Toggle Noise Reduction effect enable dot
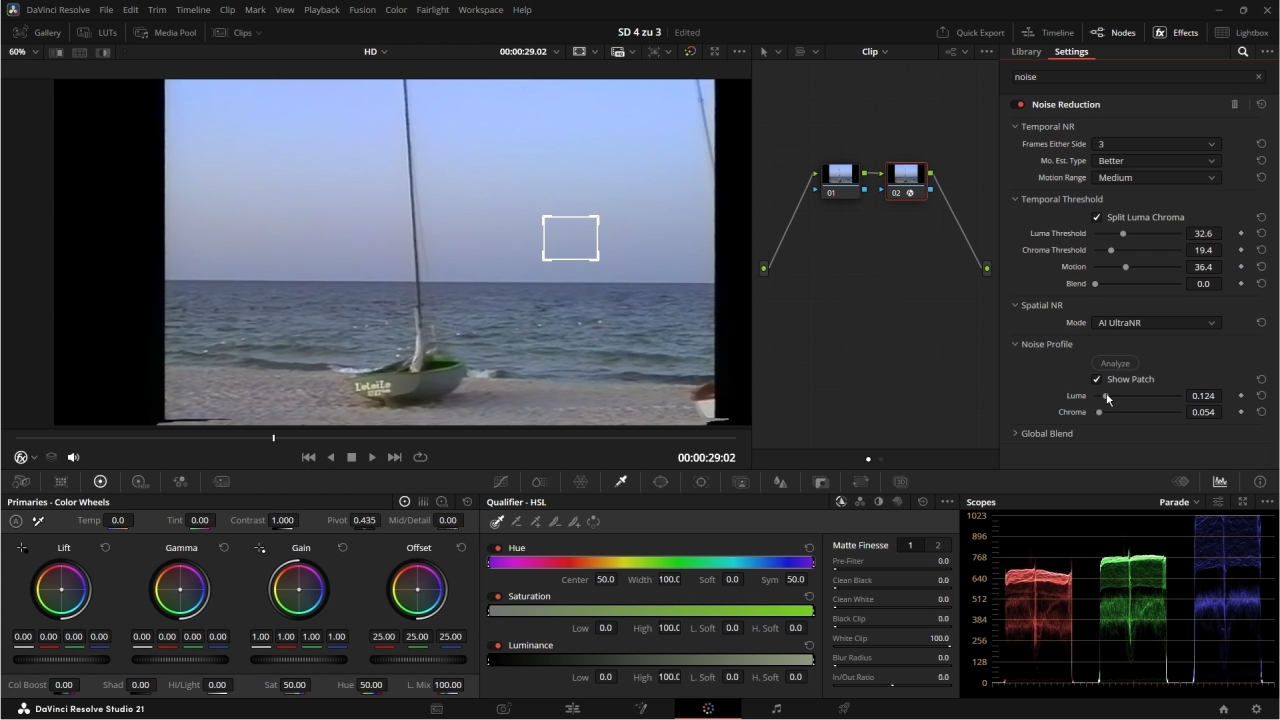 click(x=1020, y=104)
